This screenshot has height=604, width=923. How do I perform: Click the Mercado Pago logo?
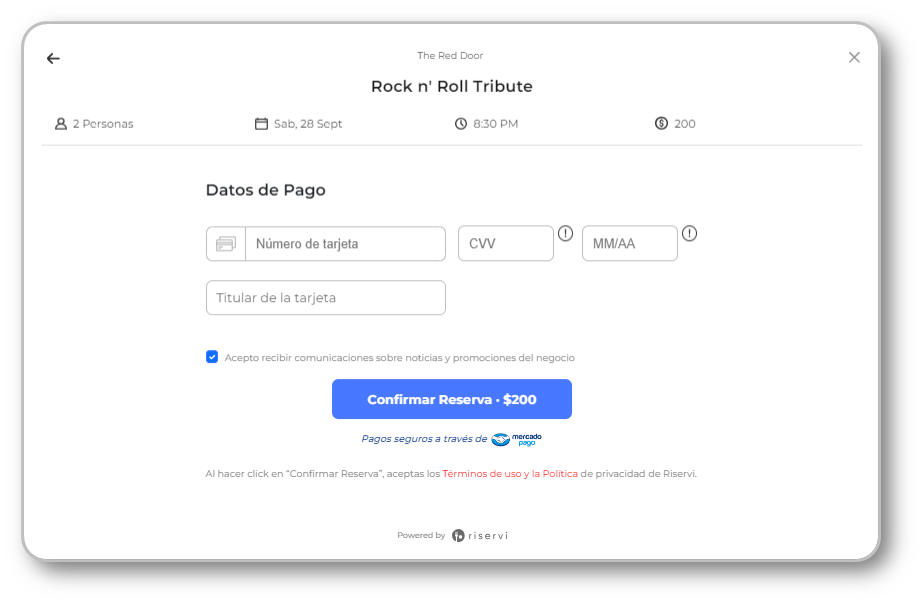click(x=516, y=439)
